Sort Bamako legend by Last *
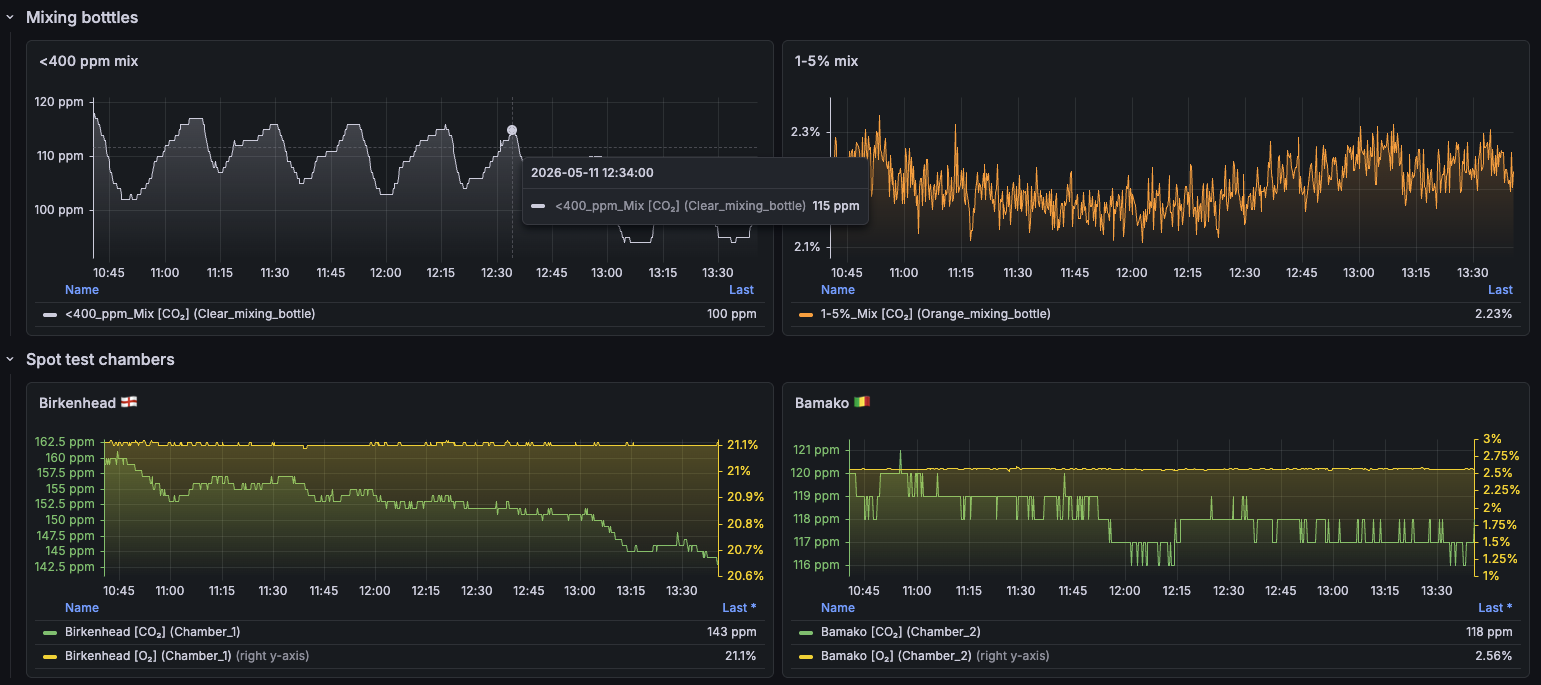1541x685 pixels. (1495, 608)
